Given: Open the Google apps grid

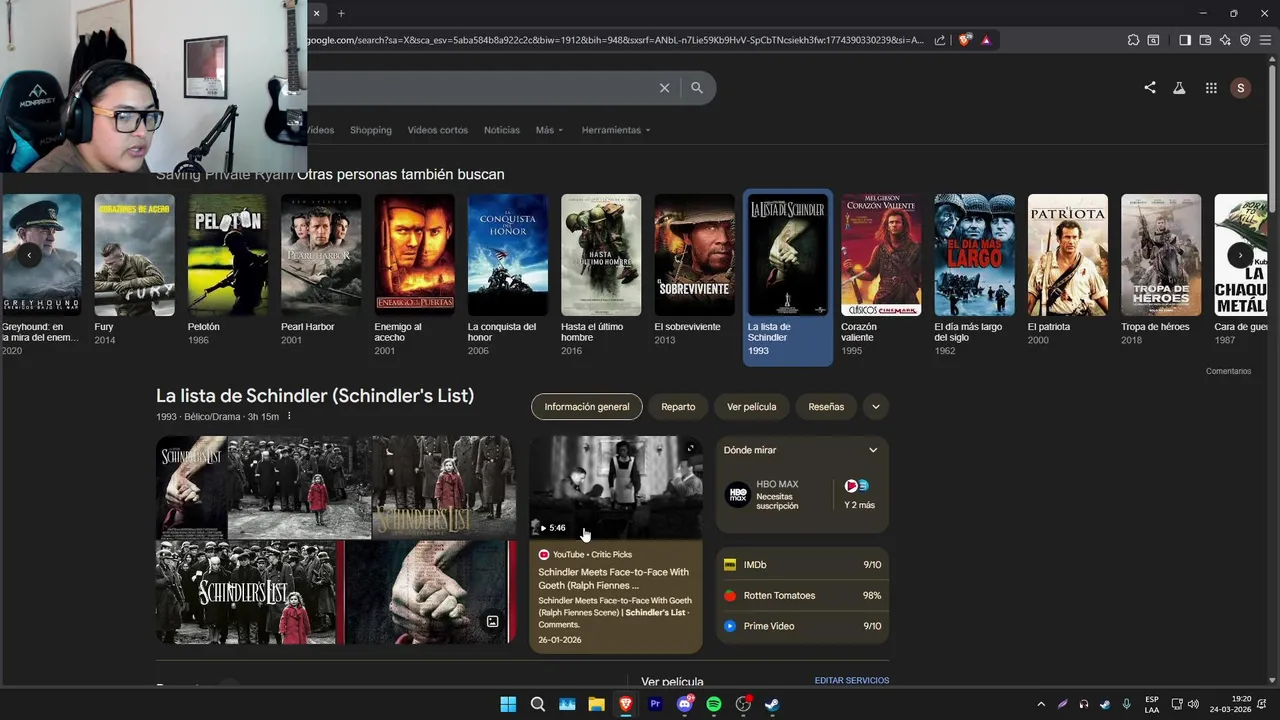Looking at the screenshot, I should click(1211, 88).
